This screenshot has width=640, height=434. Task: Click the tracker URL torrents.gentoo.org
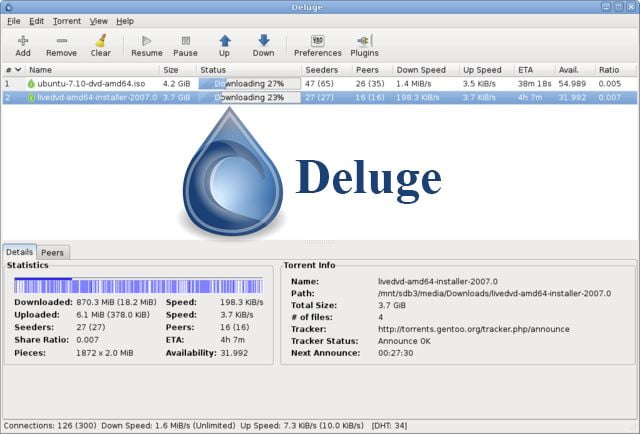[x=473, y=329]
